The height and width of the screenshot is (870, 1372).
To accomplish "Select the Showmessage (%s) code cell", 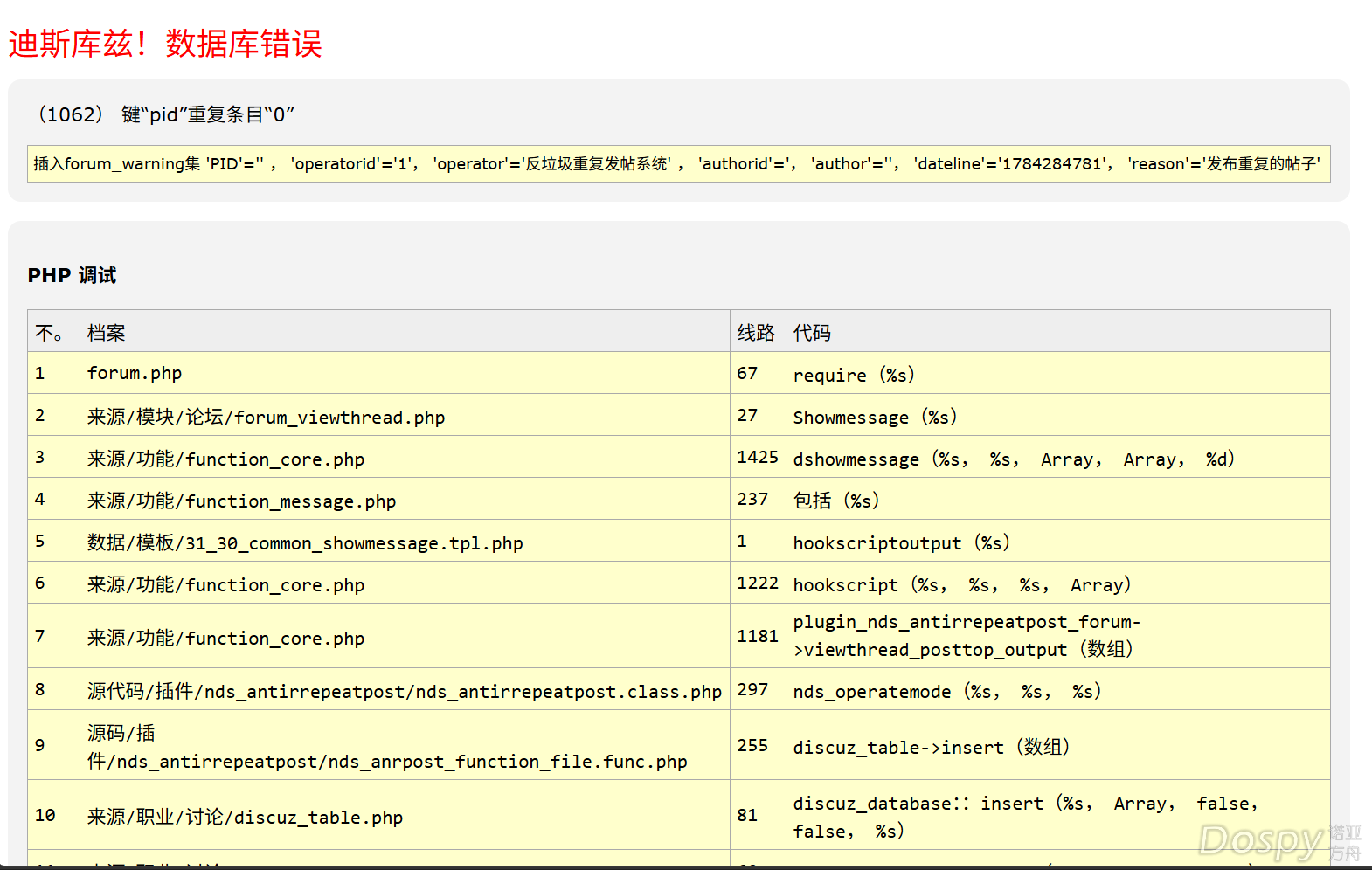I will click(1058, 415).
